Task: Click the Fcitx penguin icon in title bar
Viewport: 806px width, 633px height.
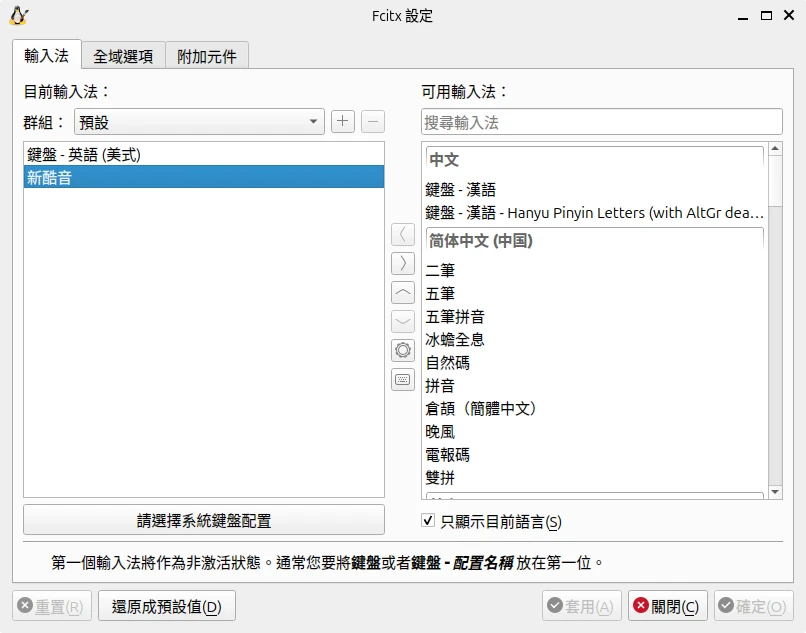Action: coord(19,16)
